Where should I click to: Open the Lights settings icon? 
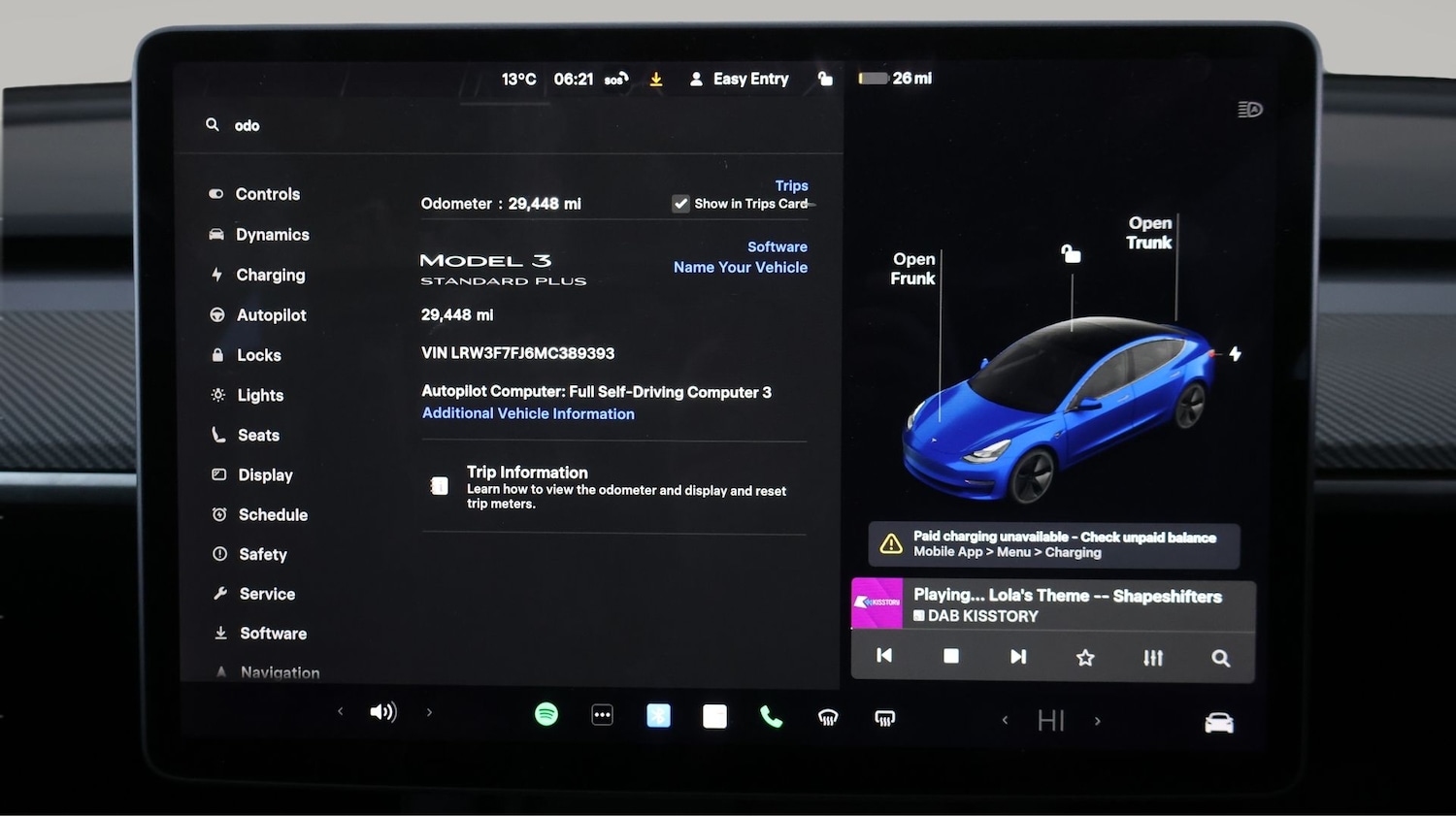(x=218, y=395)
